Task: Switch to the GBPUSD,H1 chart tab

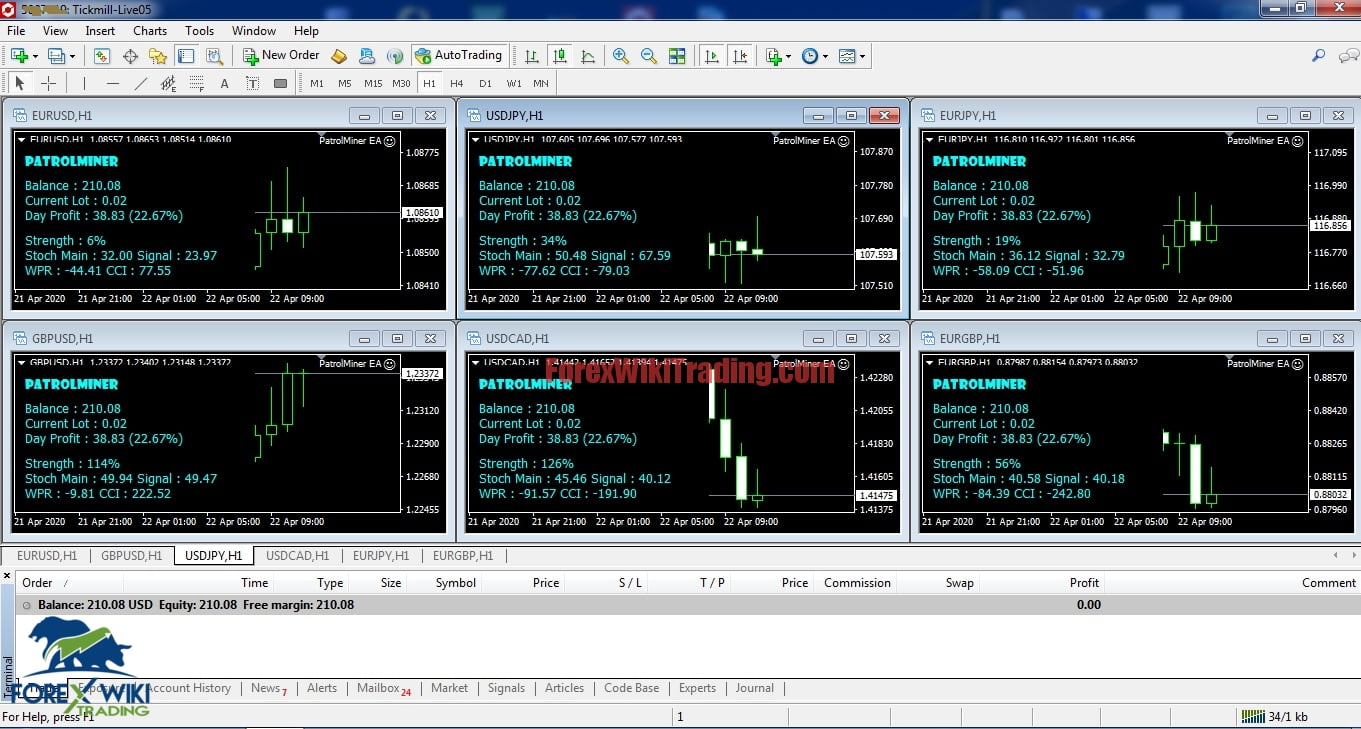Action: tap(131, 556)
